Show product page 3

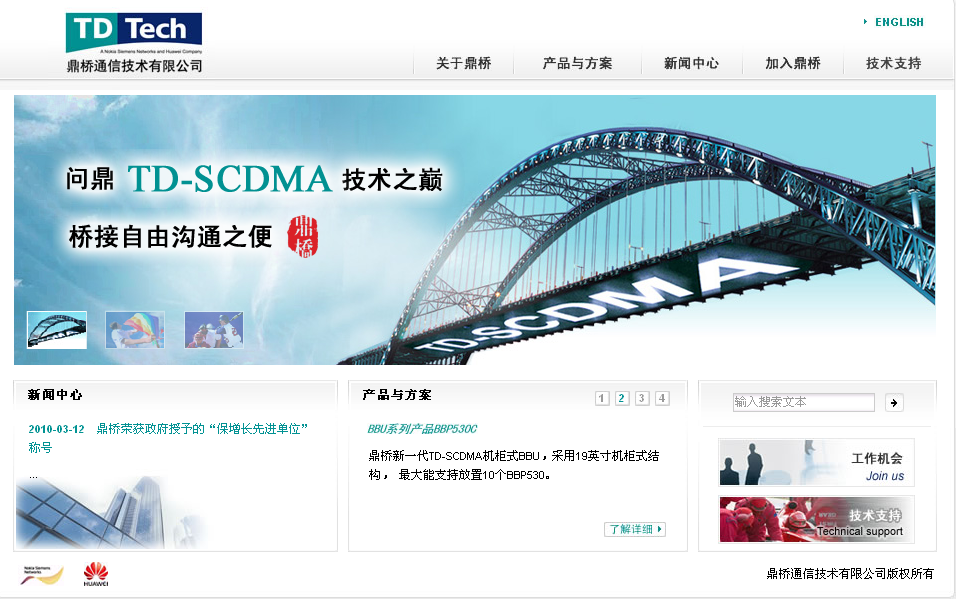coord(642,398)
